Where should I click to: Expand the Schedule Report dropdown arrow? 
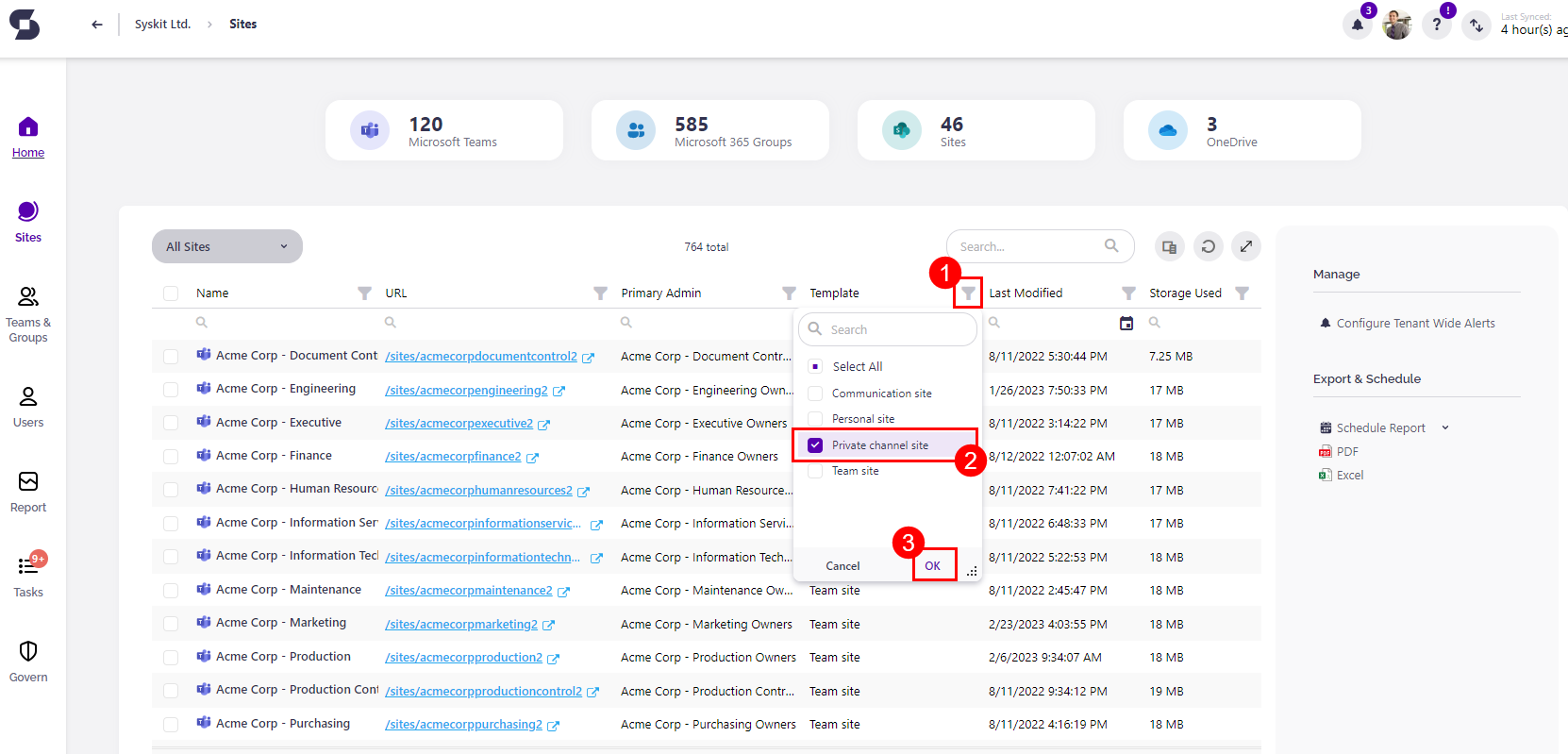1444,428
